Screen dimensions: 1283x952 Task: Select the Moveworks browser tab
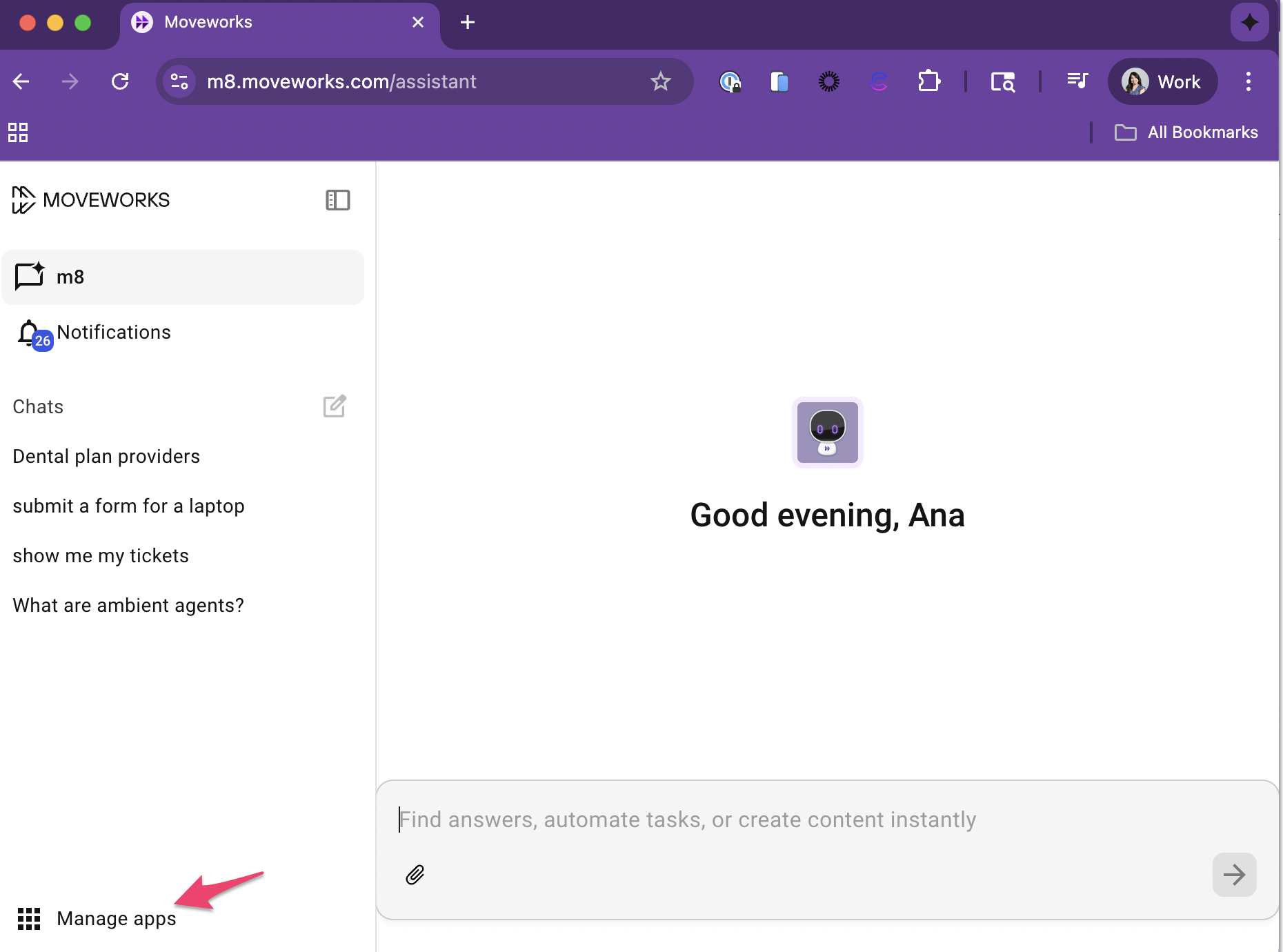(279, 23)
